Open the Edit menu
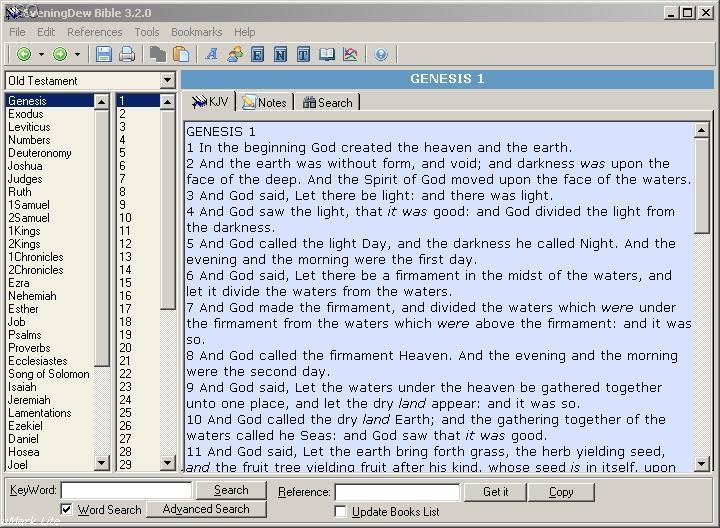 point(46,32)
